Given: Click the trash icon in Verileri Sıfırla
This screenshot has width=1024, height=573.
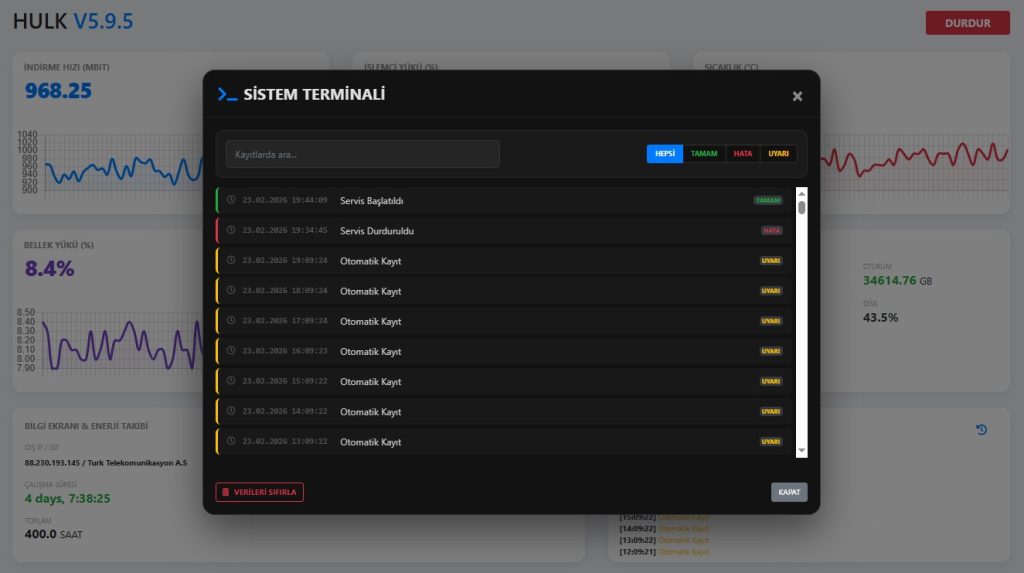Looking at the screenshot, I should point(226,492).
